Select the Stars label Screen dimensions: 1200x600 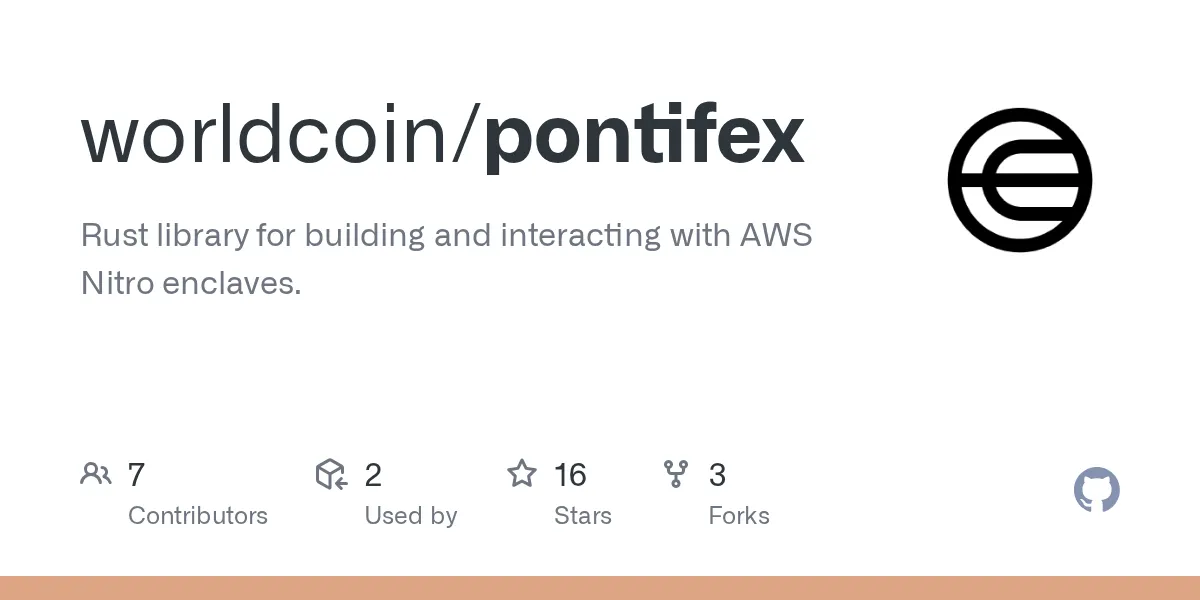(x=583, y=516)
